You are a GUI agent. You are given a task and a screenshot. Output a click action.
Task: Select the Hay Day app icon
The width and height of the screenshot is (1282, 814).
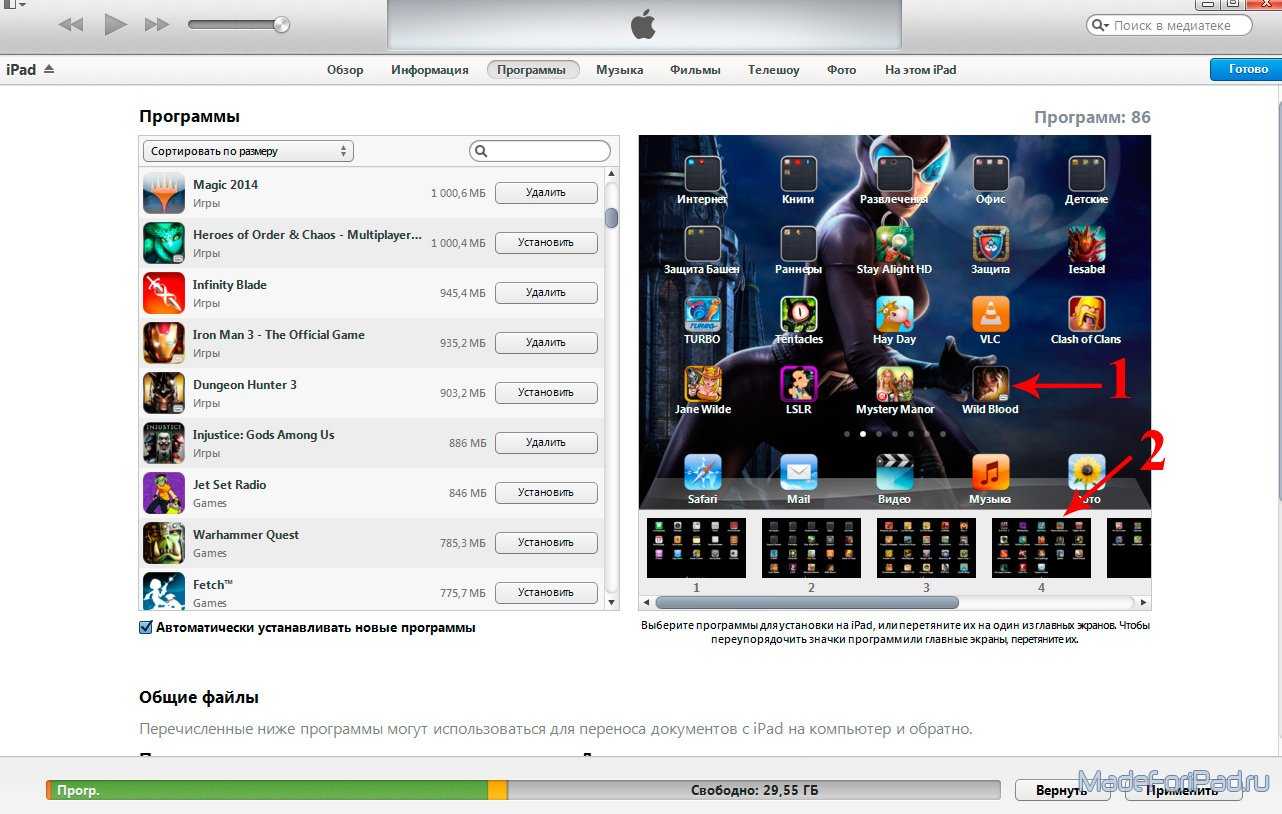coord(894,314)
